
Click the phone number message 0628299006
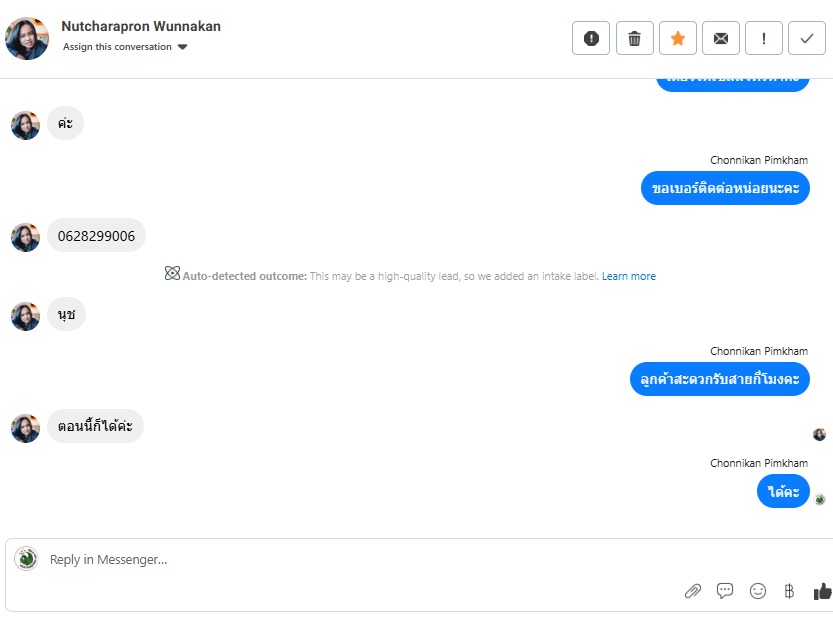coord(96,236)
